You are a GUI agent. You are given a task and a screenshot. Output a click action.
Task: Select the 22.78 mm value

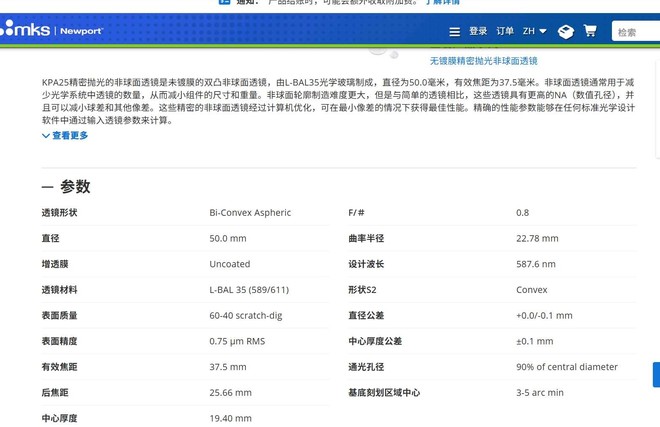[537, 238]
